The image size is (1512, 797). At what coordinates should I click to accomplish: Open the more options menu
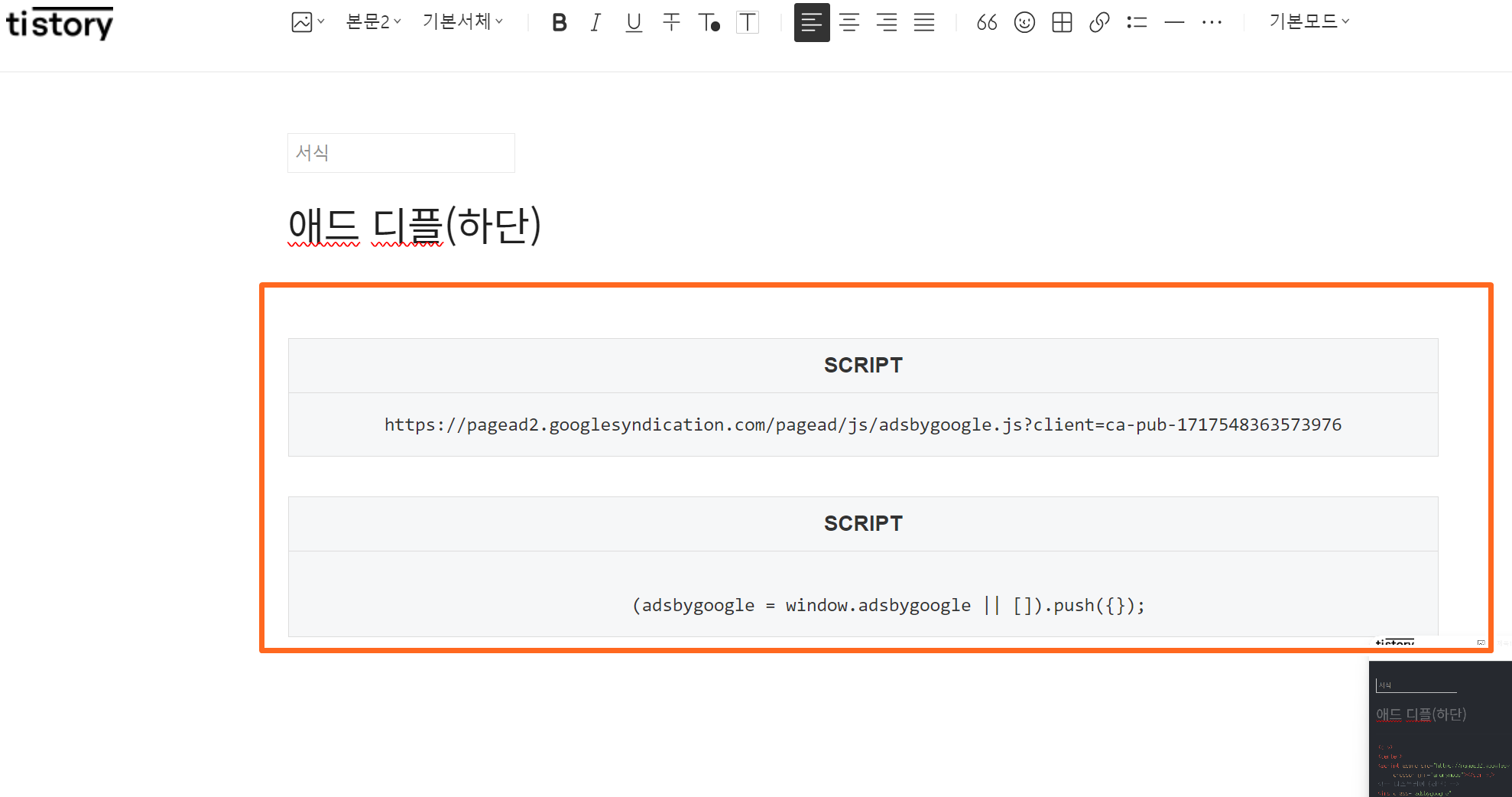pos(1212,22)
